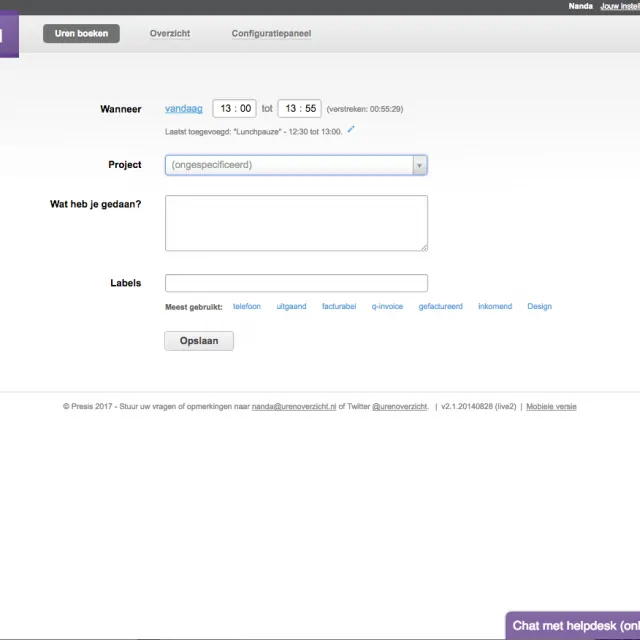Click the Labels input field
The height and width of the screenshot is (640, 640).
(x=296, y=283)
